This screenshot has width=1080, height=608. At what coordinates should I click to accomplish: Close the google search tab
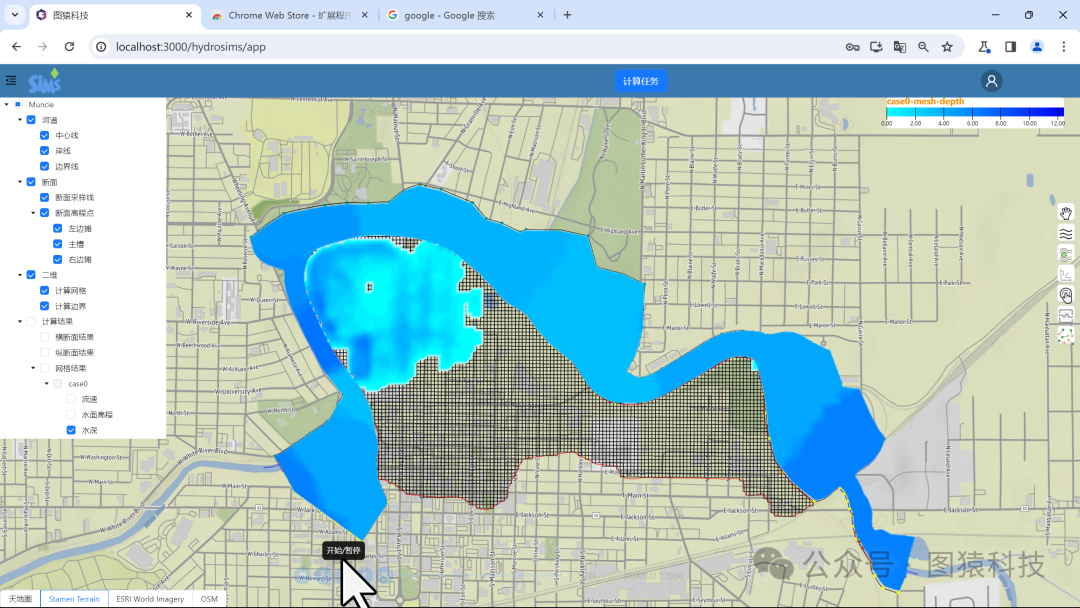tap(540, 14)
